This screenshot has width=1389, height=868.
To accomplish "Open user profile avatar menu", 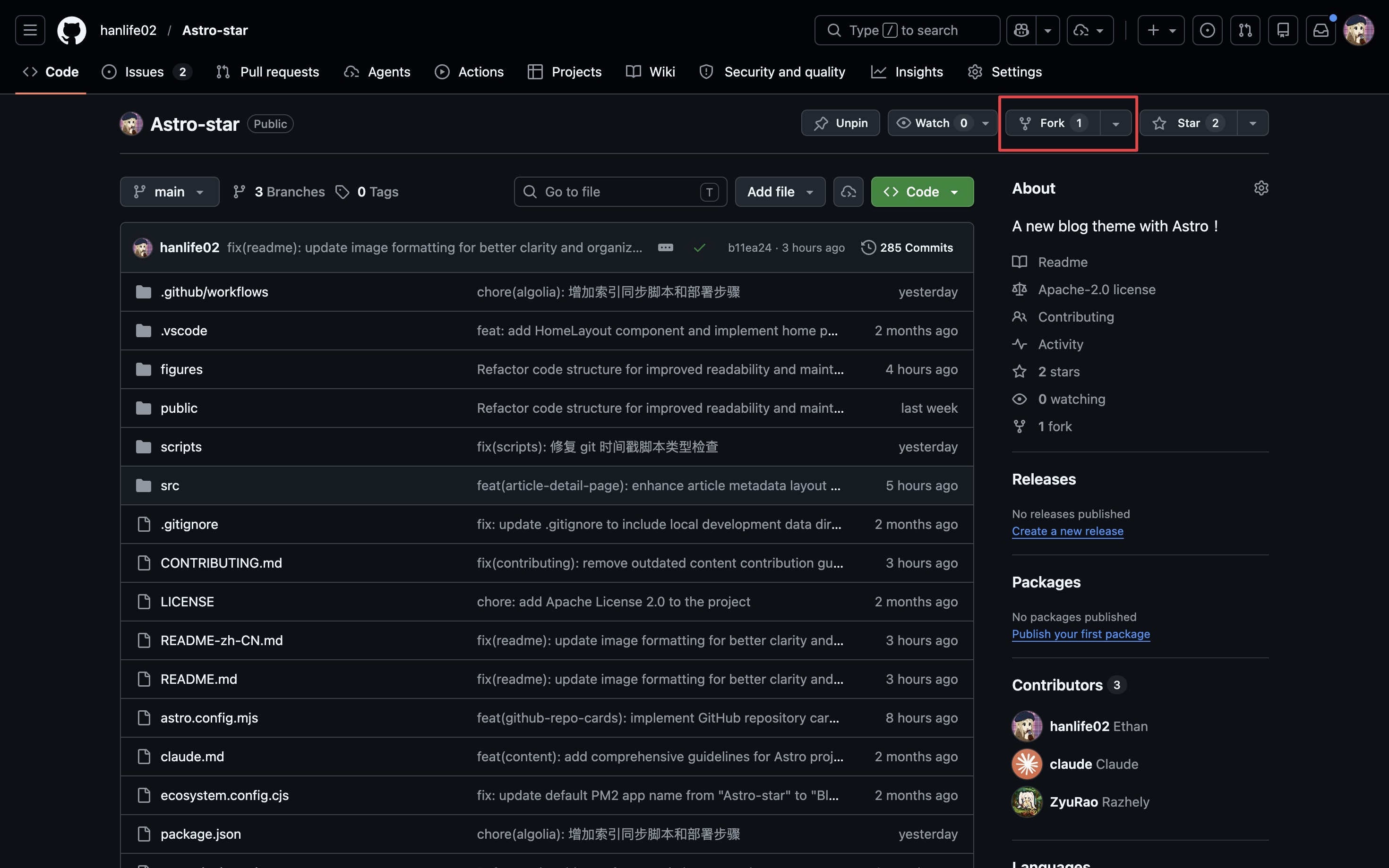I will pyautogui.click(x=1359, y=30).
